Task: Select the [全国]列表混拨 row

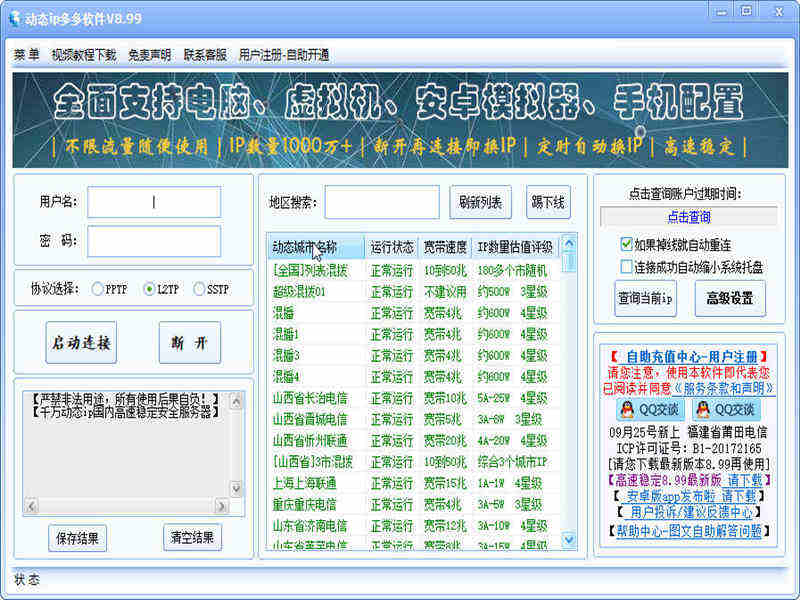Action: click(x=413, y=270)
